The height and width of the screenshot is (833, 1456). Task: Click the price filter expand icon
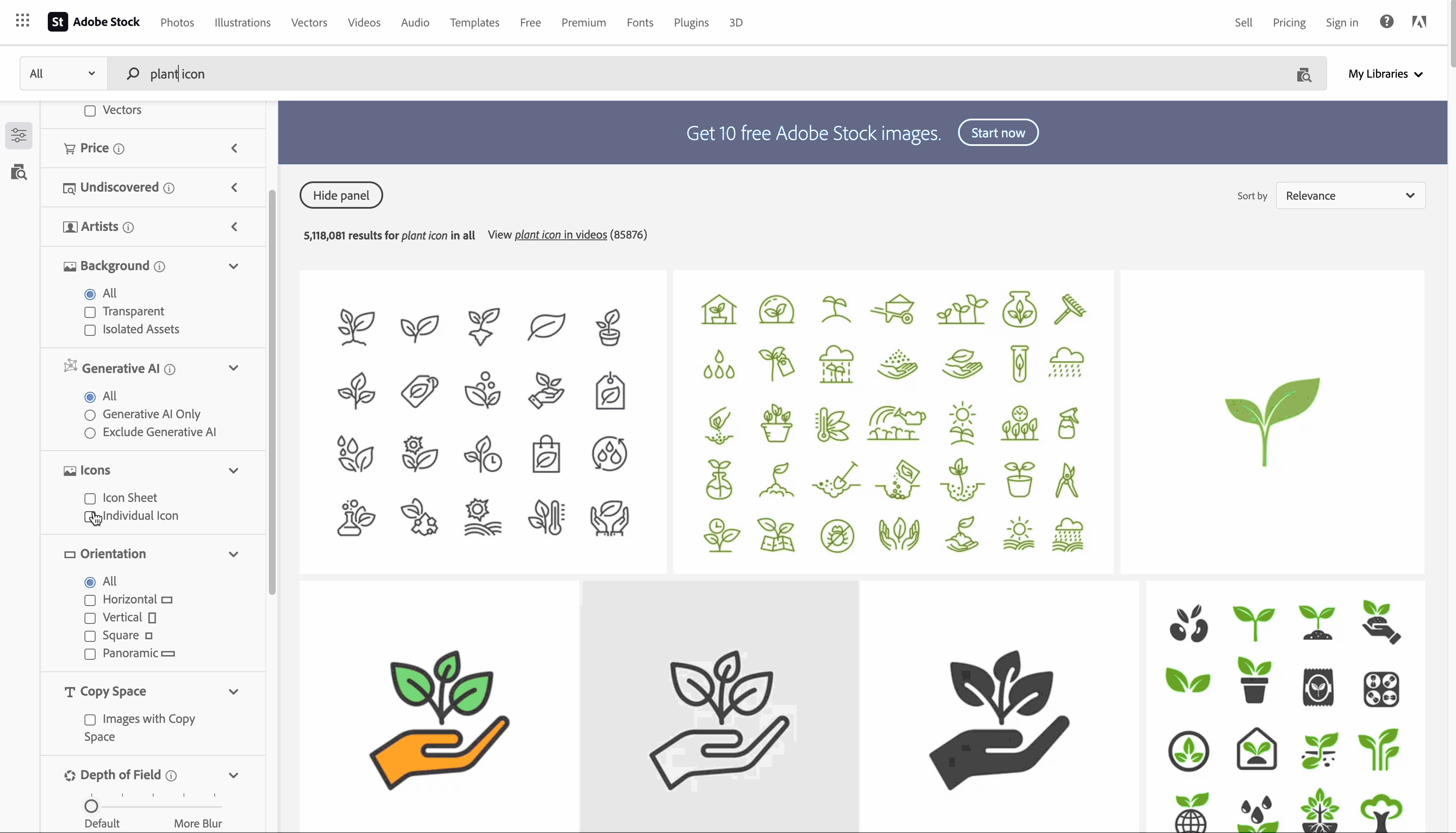(234, 148)
